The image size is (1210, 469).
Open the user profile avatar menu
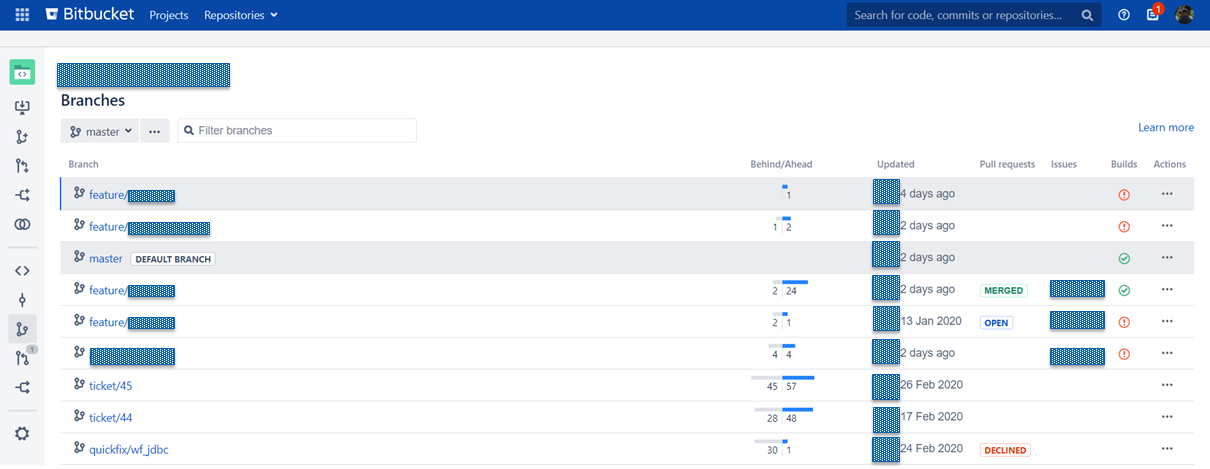[x=1184, y=15]
